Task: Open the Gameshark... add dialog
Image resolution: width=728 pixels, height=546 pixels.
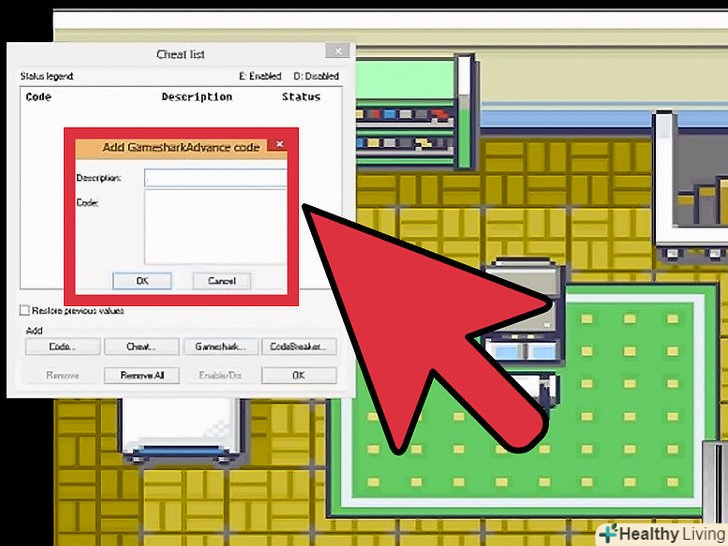Action: pos(221,346)
